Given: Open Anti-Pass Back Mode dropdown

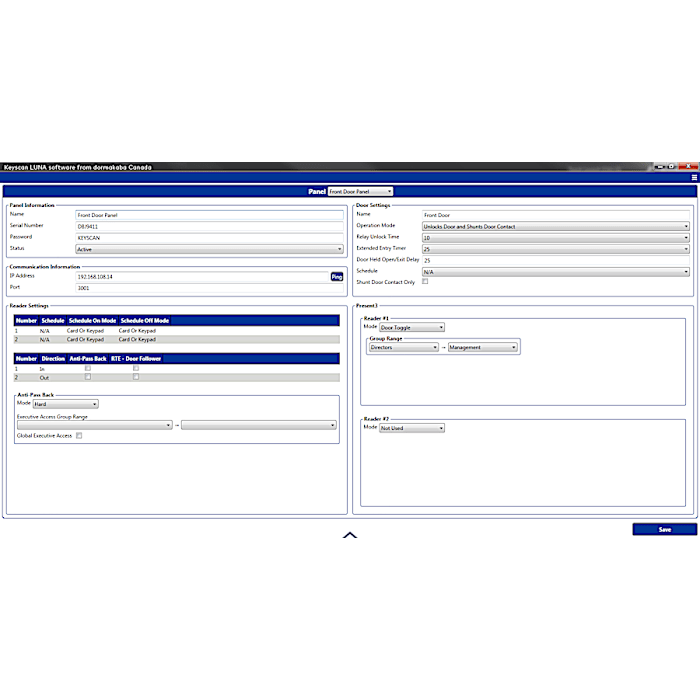Looking at the screenshot, I should tap(65, 404).
